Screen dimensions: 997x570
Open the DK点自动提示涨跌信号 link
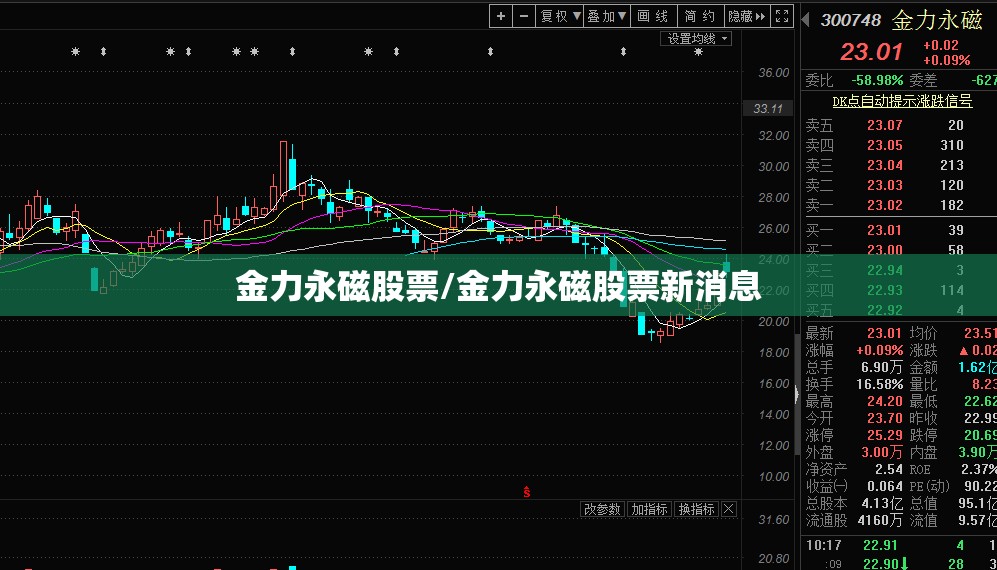coord(902,101)
